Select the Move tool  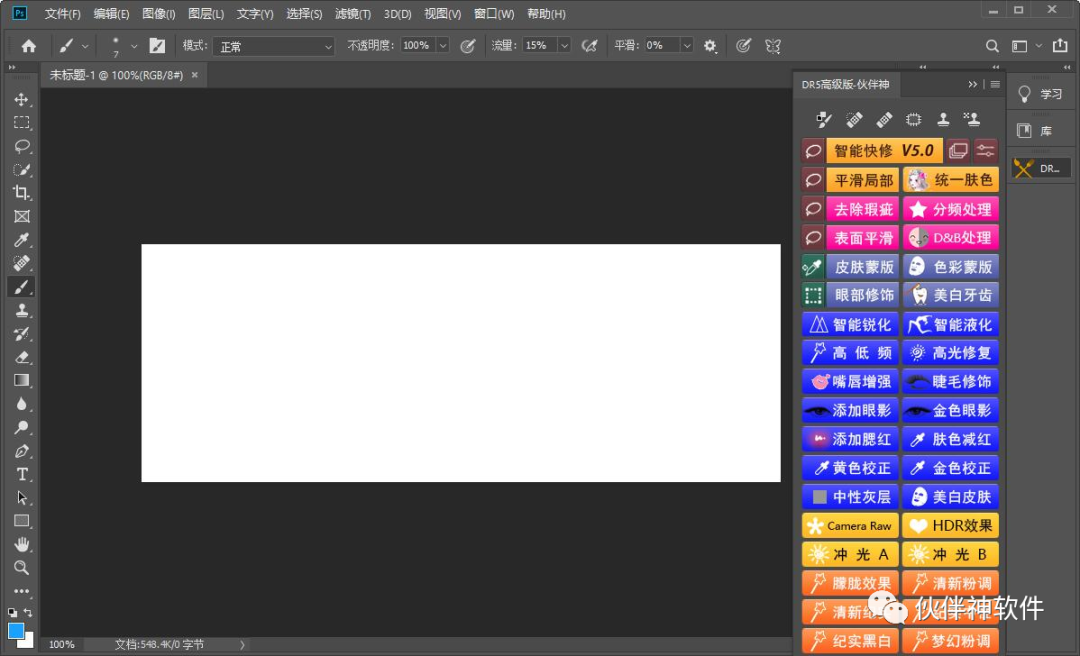(21, 99)
